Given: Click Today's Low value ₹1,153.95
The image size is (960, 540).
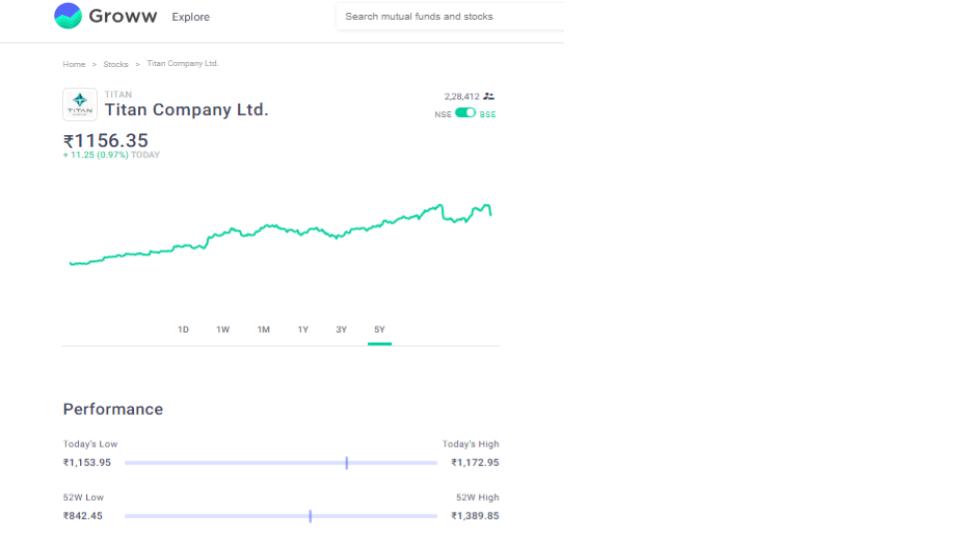Looking at the screenshot, I should tap(87, 462).
